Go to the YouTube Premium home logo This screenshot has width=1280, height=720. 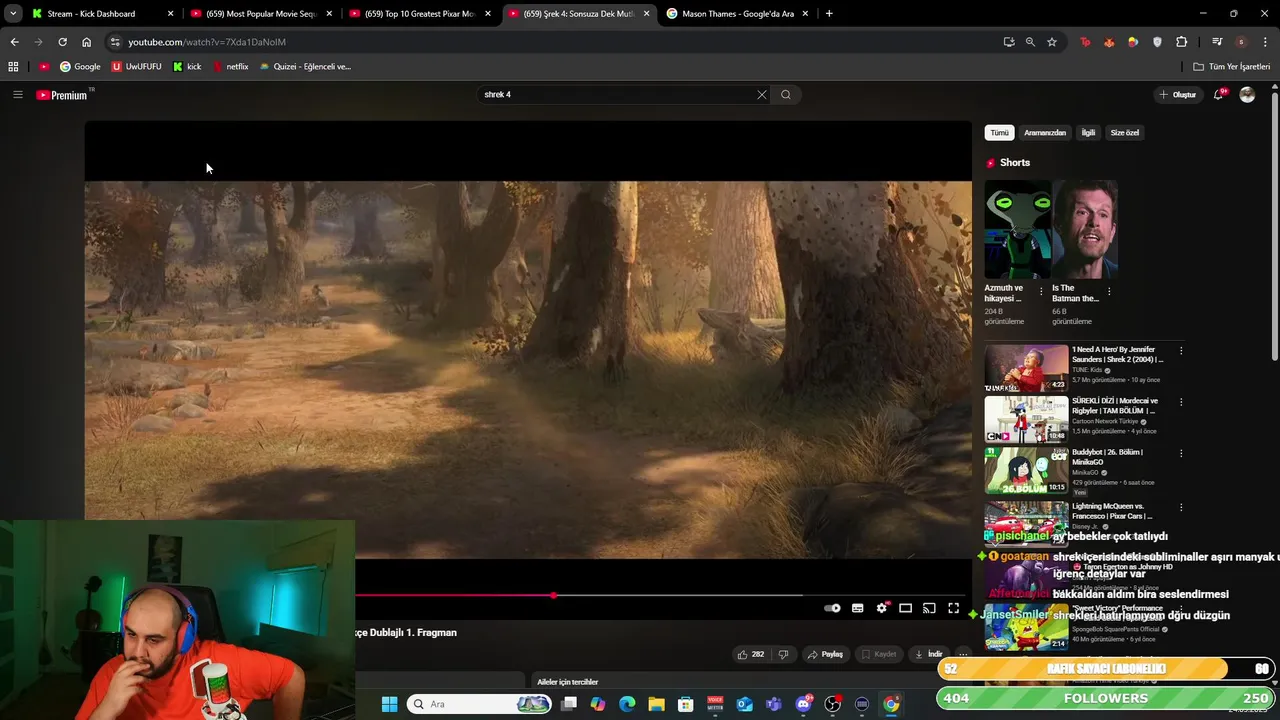[x=64, y=95]
